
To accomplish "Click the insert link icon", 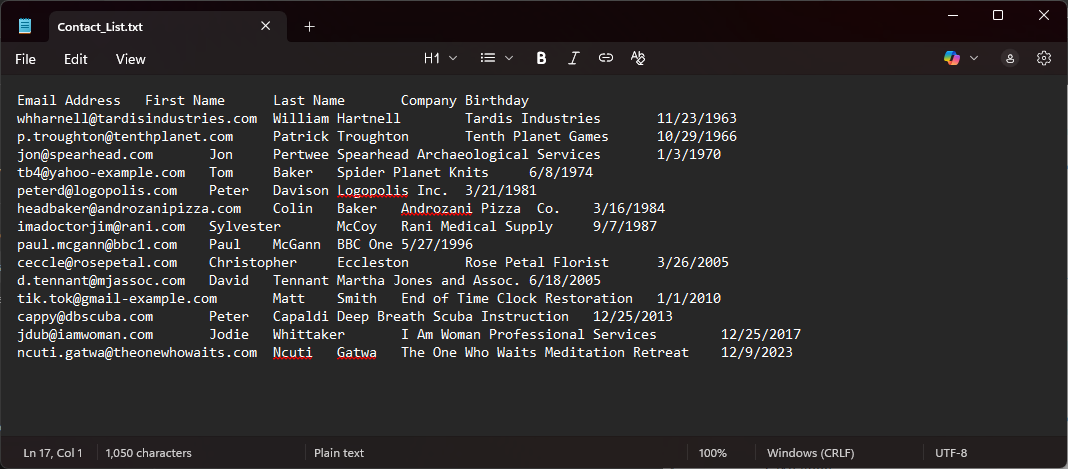I will point(605,58).
